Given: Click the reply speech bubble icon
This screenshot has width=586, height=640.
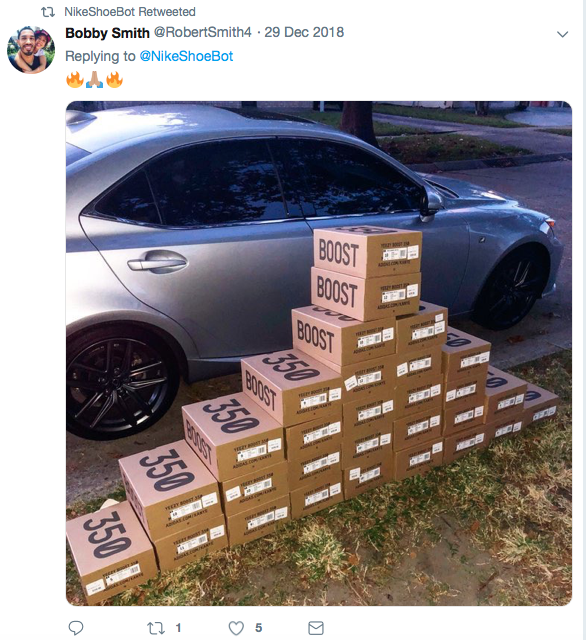Looking at the screenshot, I should point(75,628).
